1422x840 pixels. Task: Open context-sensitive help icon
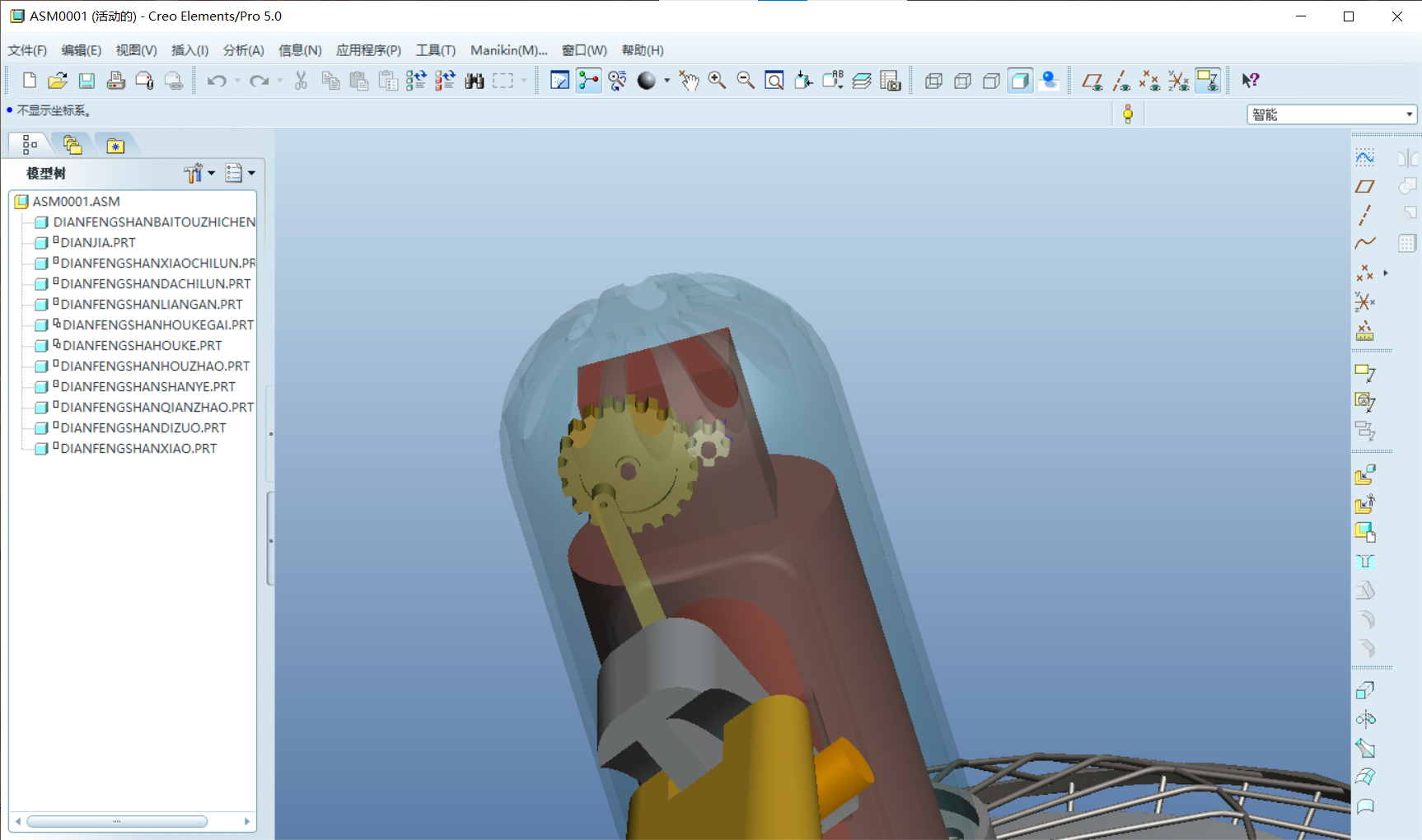[1251, 81]
